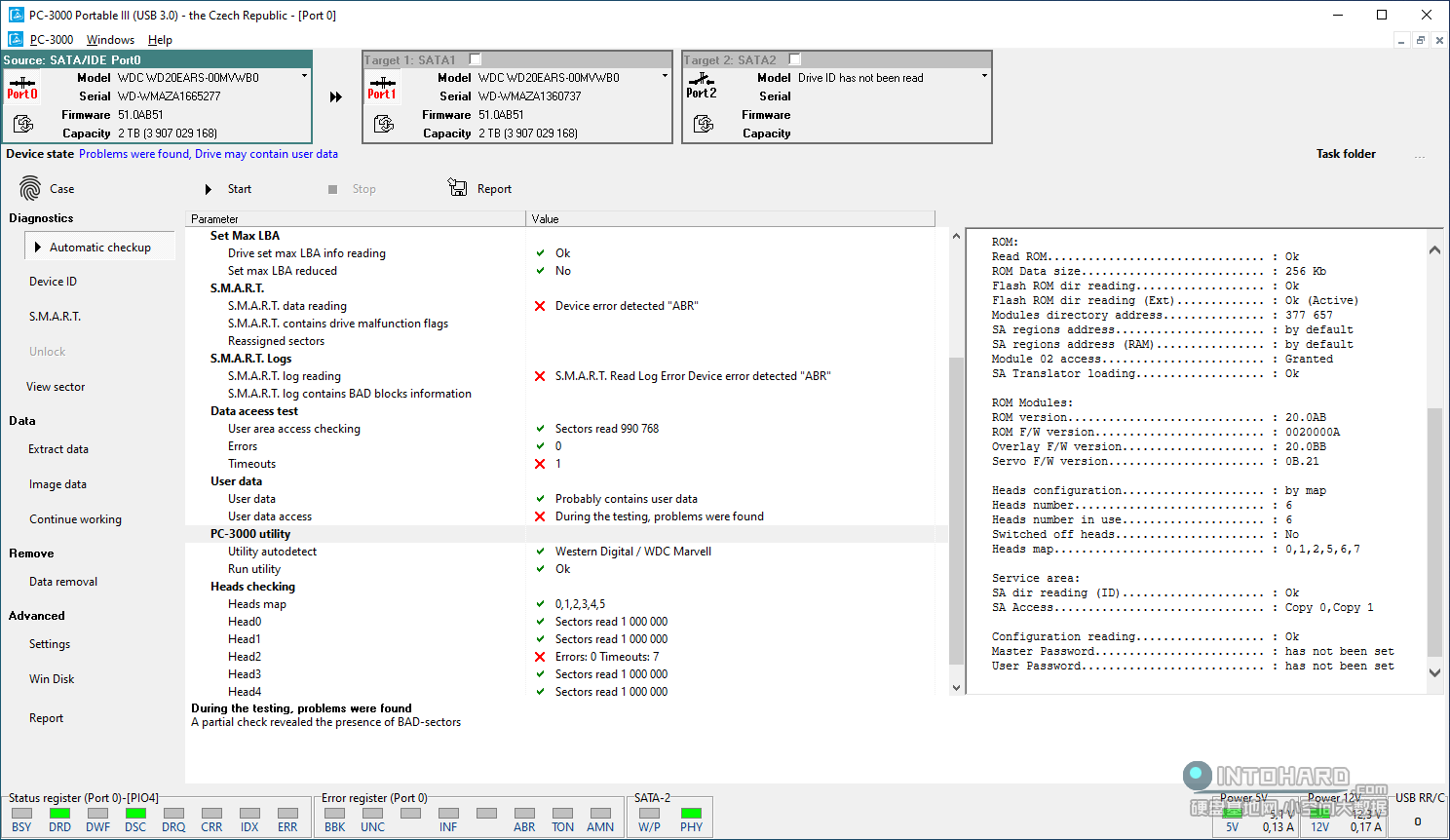This screenshot has height=840, width=1450.
Task: Open the Task folder browse button
Action: [1420, 155]
